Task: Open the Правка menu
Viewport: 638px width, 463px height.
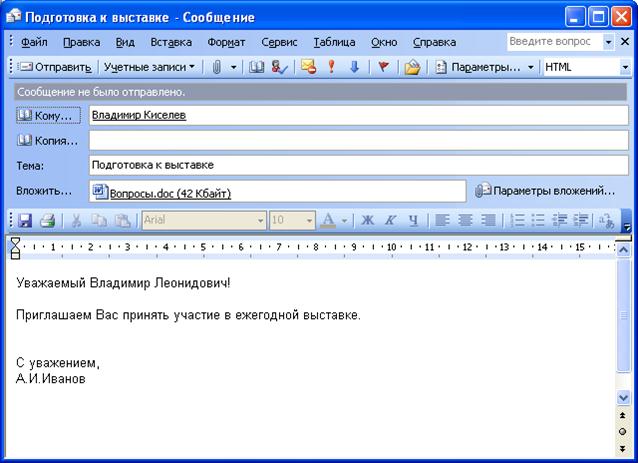Action: 81,42
